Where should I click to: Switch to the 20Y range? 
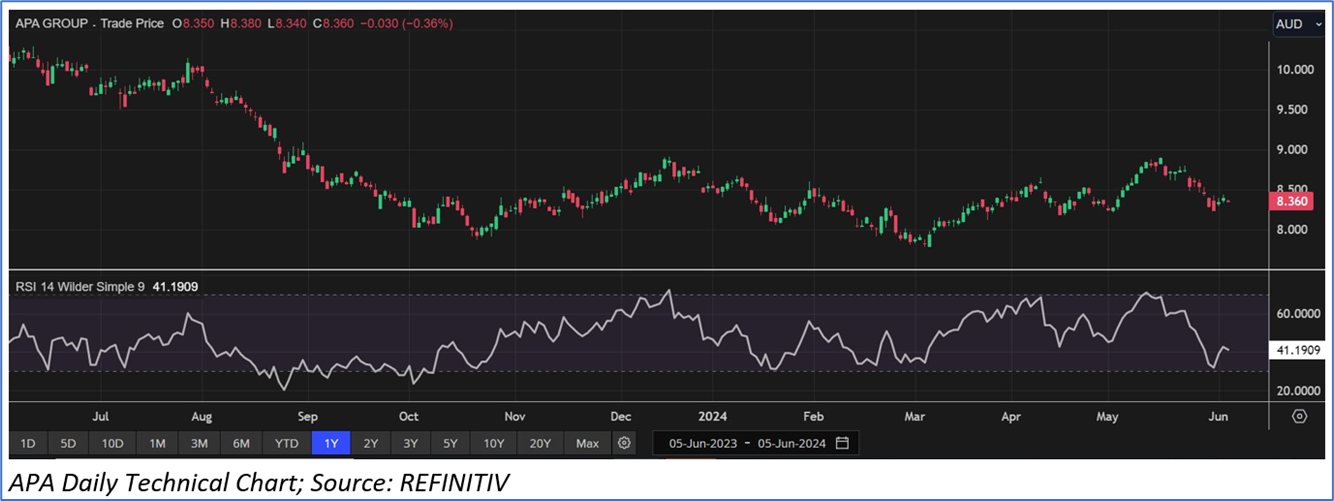coord(540,443)
